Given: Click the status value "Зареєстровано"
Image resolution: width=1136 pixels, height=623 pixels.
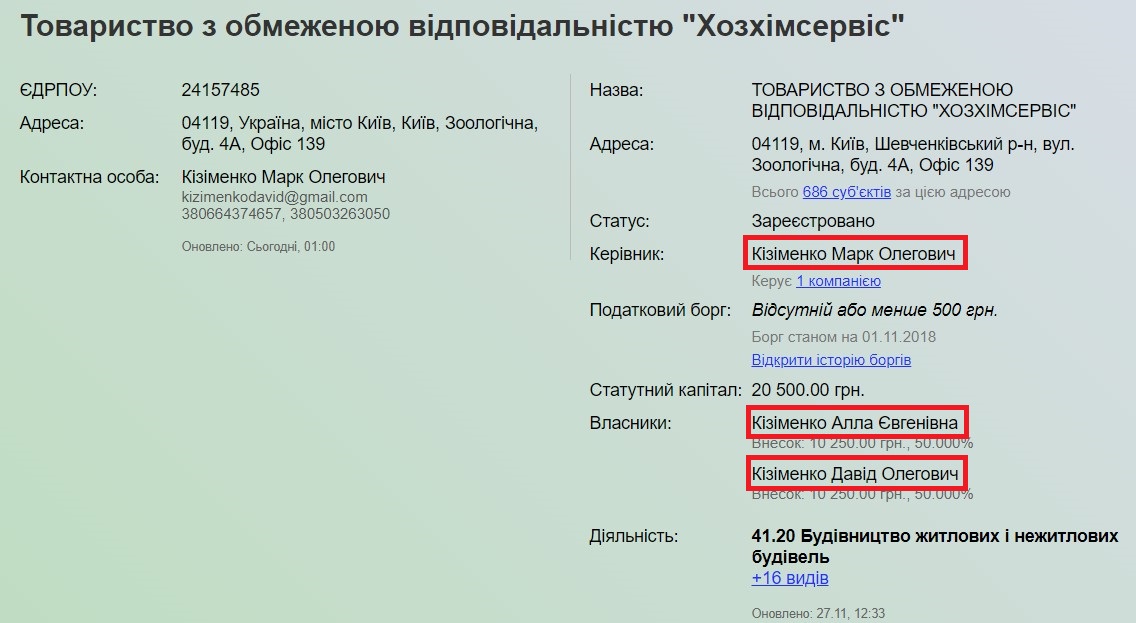Looking at the screenshot, I should (x=813, y=221).
